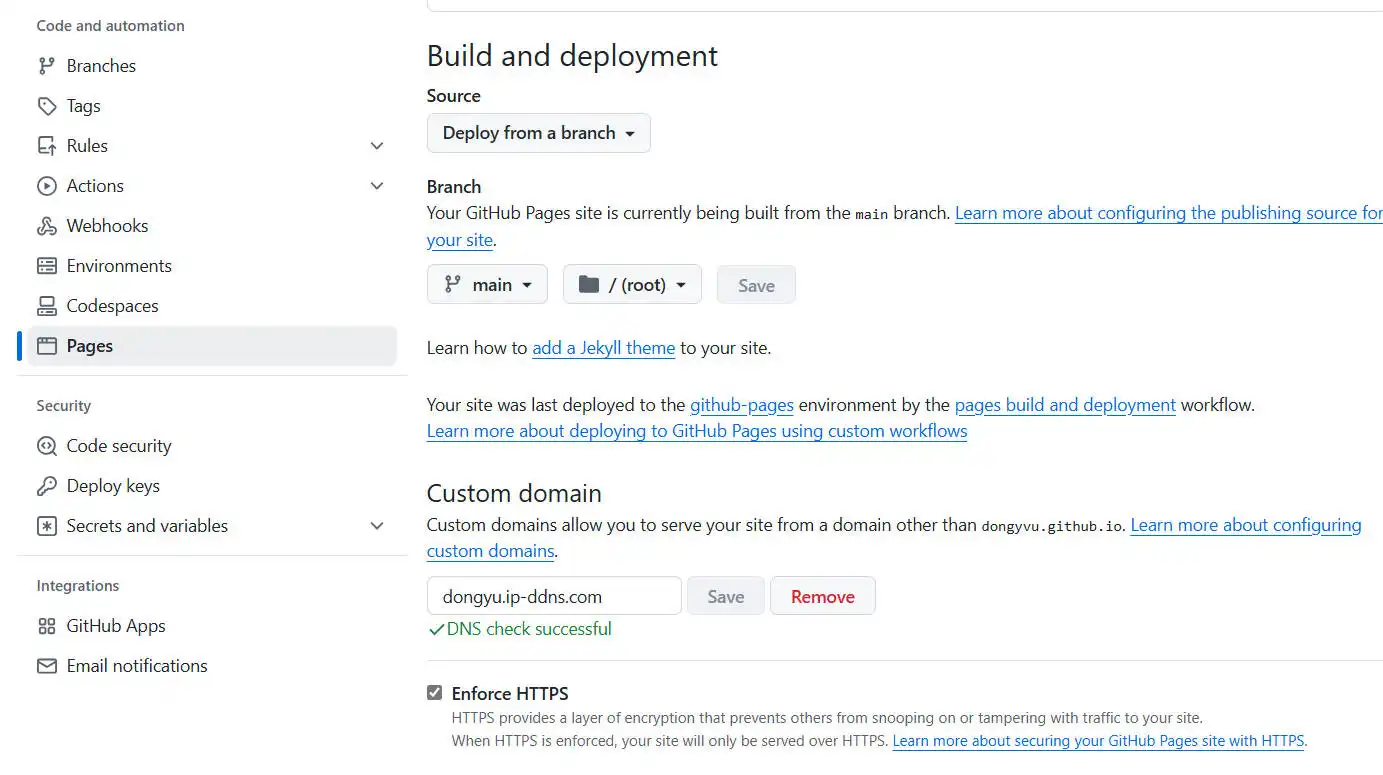
Task: Uncheck the Enforce HTTPS checkbox
Action: tap(434, 693)
